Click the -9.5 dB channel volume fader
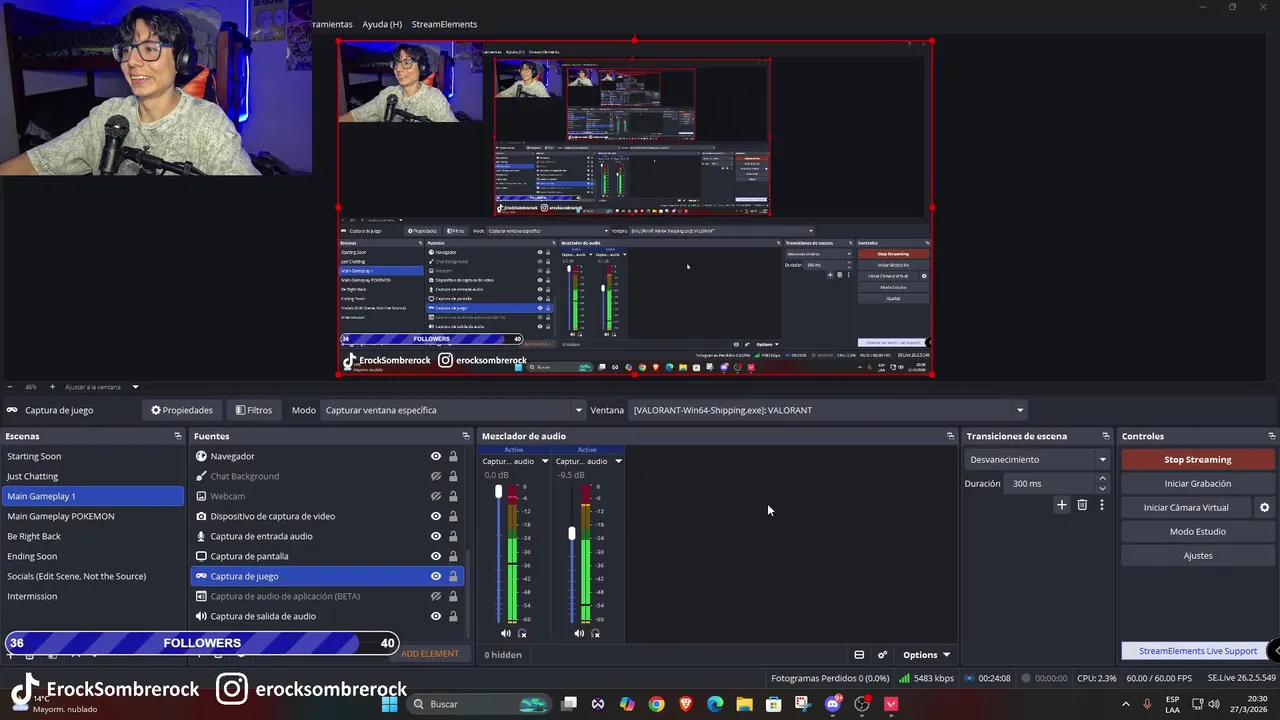The height and width of the screenshot is (720, 1280). coord(572,533)
